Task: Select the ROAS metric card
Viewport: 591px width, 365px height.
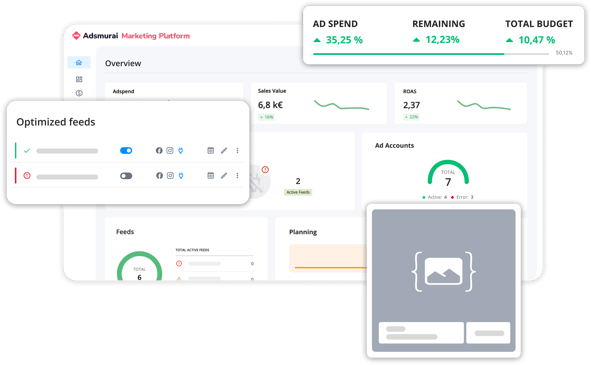Action: click(461, 103)
